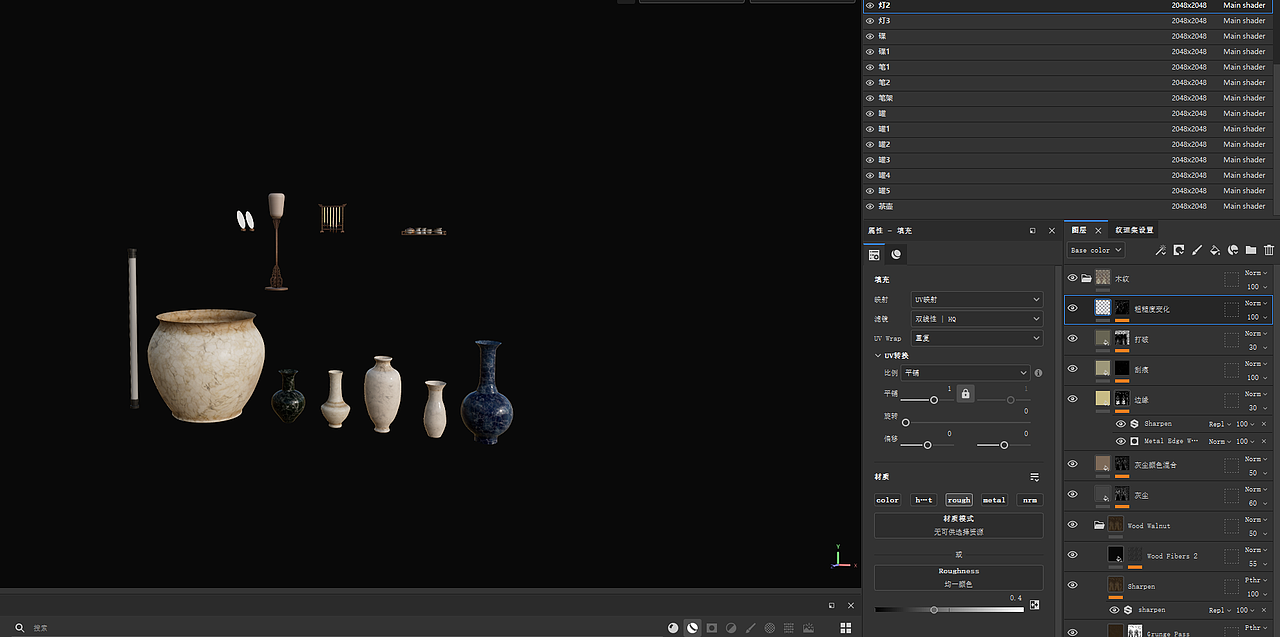Open the material sphere tab in properties panel
The width and height of the screenshot is (1280, 637).
[x=896, y=255]
